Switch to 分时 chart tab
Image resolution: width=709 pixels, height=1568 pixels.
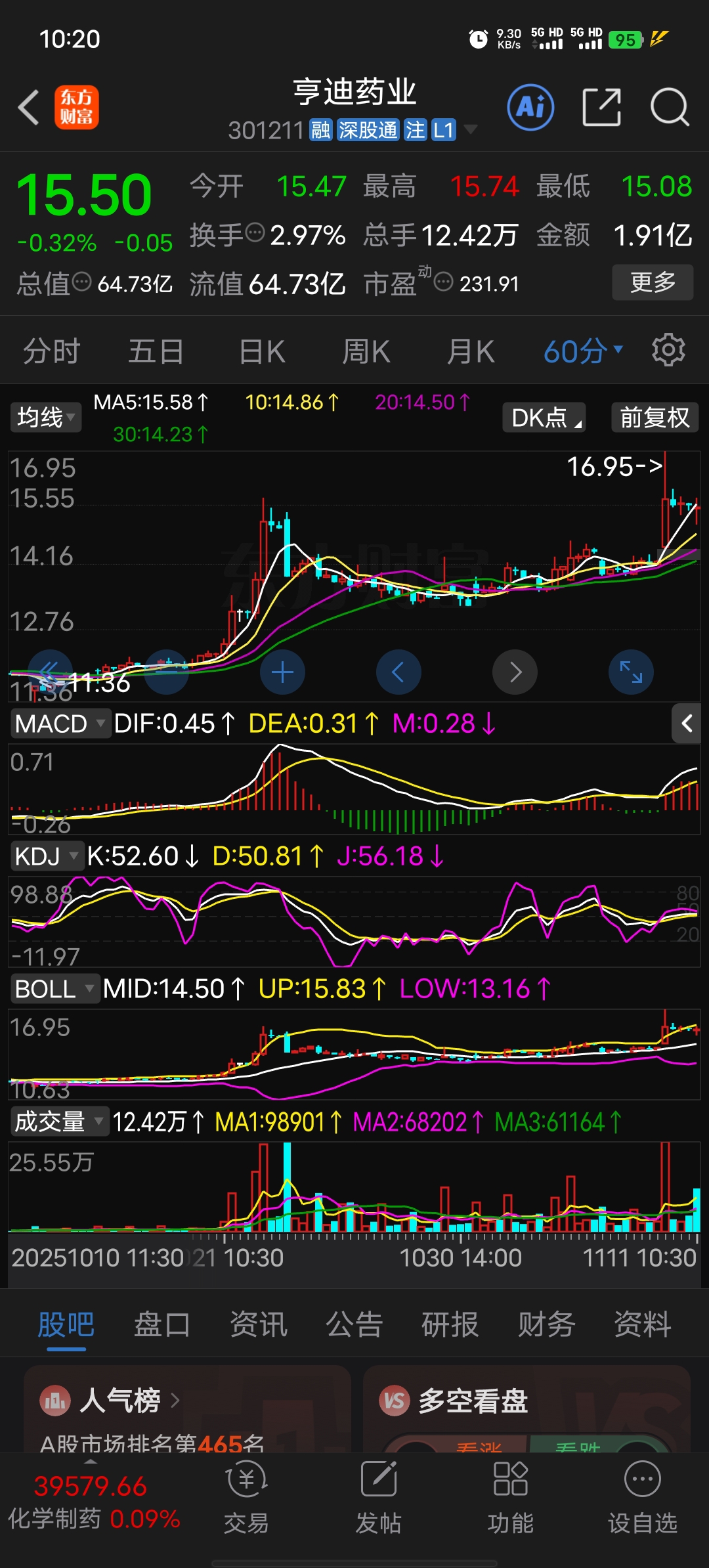(52, 351)
